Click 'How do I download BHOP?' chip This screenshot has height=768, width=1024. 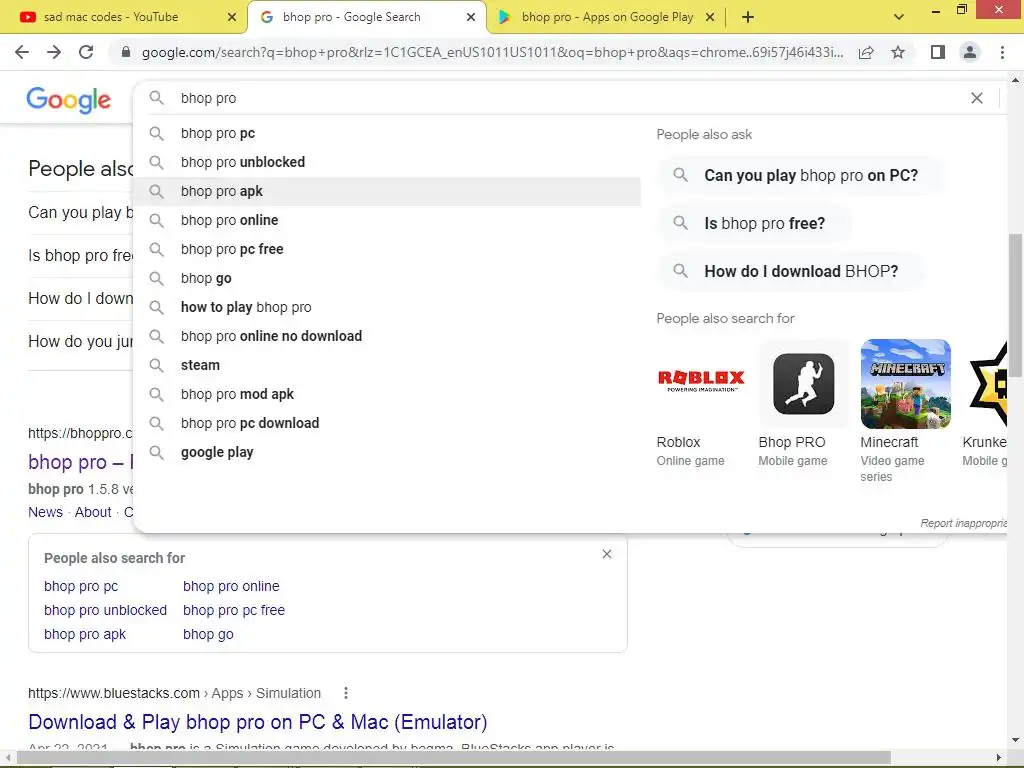791,271
